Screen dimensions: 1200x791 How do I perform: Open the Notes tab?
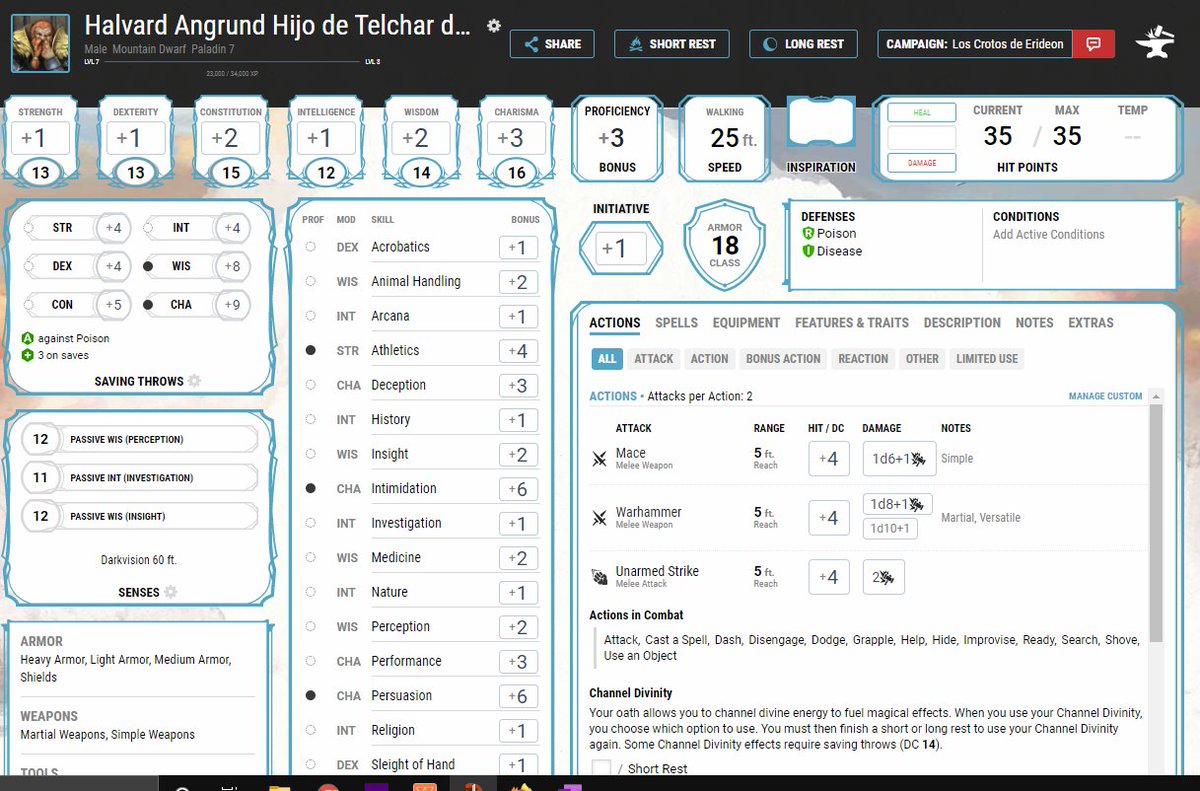[1034, 323]
